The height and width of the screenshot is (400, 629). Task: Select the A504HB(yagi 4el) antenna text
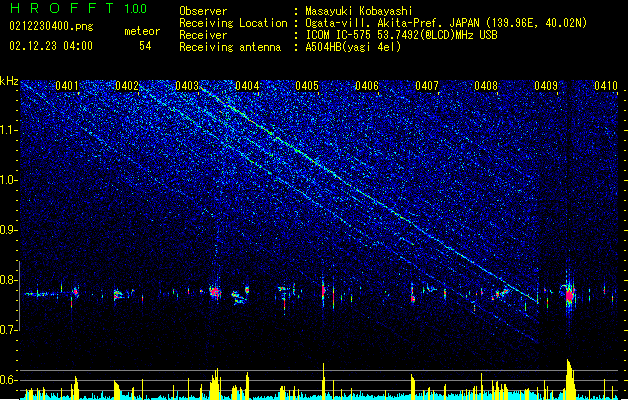[x=353, y=47]
